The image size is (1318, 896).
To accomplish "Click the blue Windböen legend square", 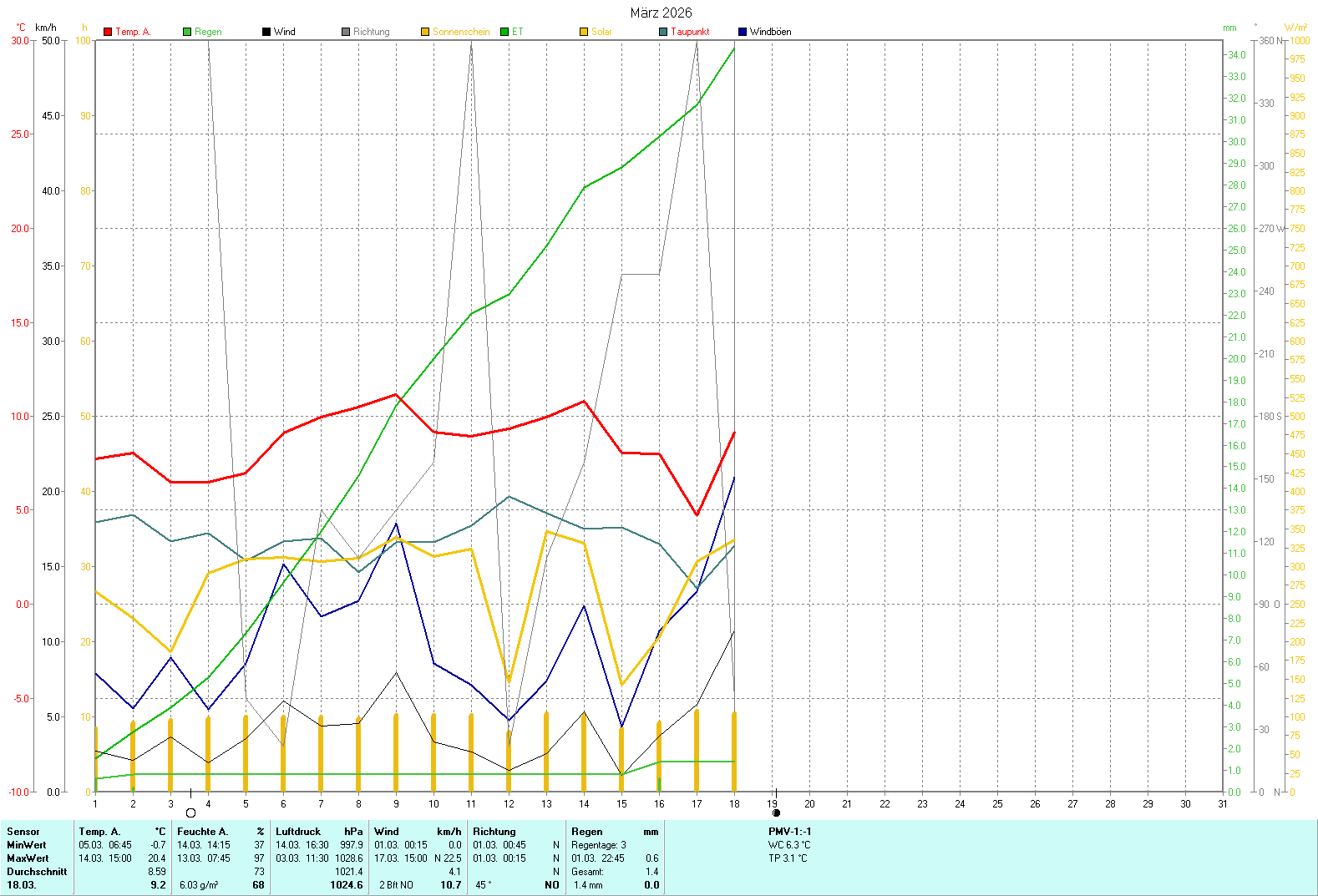I will 743,32.
